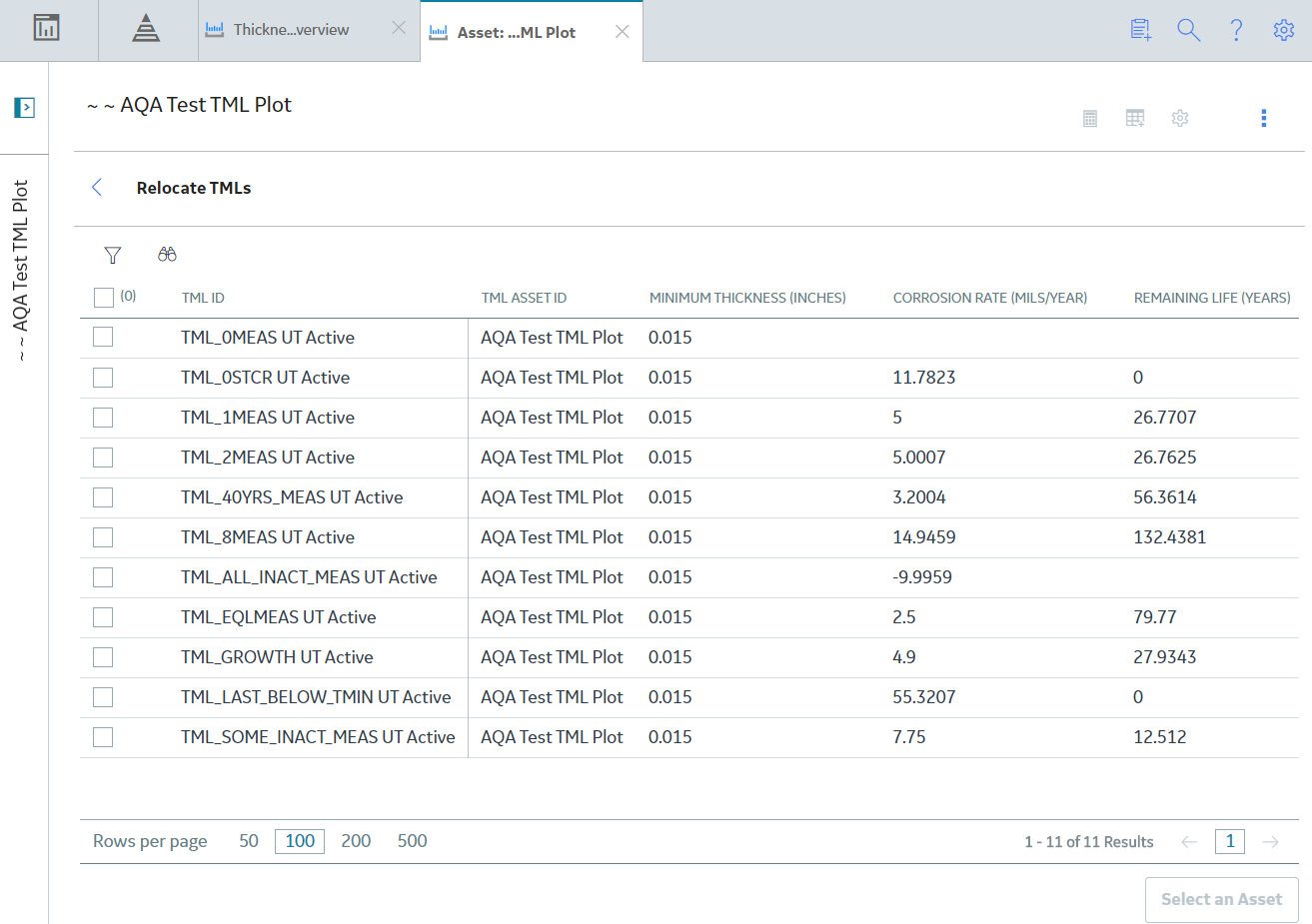Sort by Remaining Life (Years) header
This screenshot has height=924, width=1312.
[1212, 298]
